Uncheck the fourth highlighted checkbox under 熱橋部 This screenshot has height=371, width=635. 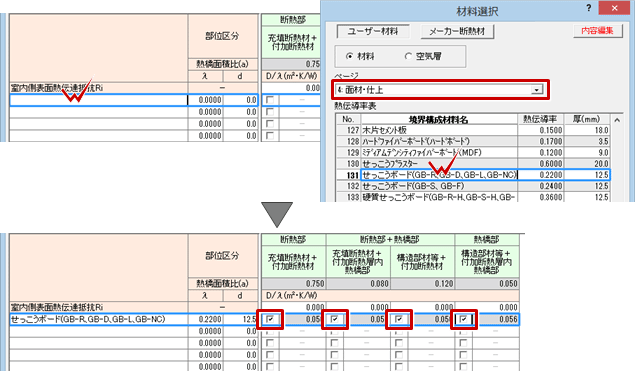click(x=464, y=319)
